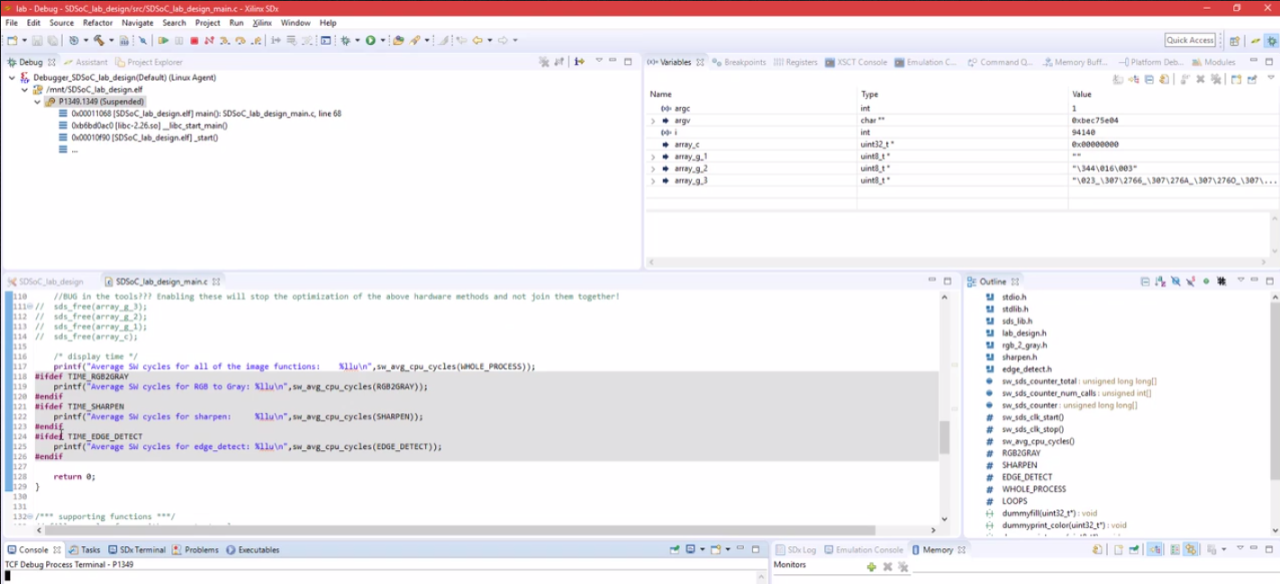Click Remove All Terminated Launches in Debug view
Image resolution: width=1280 pixels, height=584 pixels.
pyautogui.click(x=544, y=62)
